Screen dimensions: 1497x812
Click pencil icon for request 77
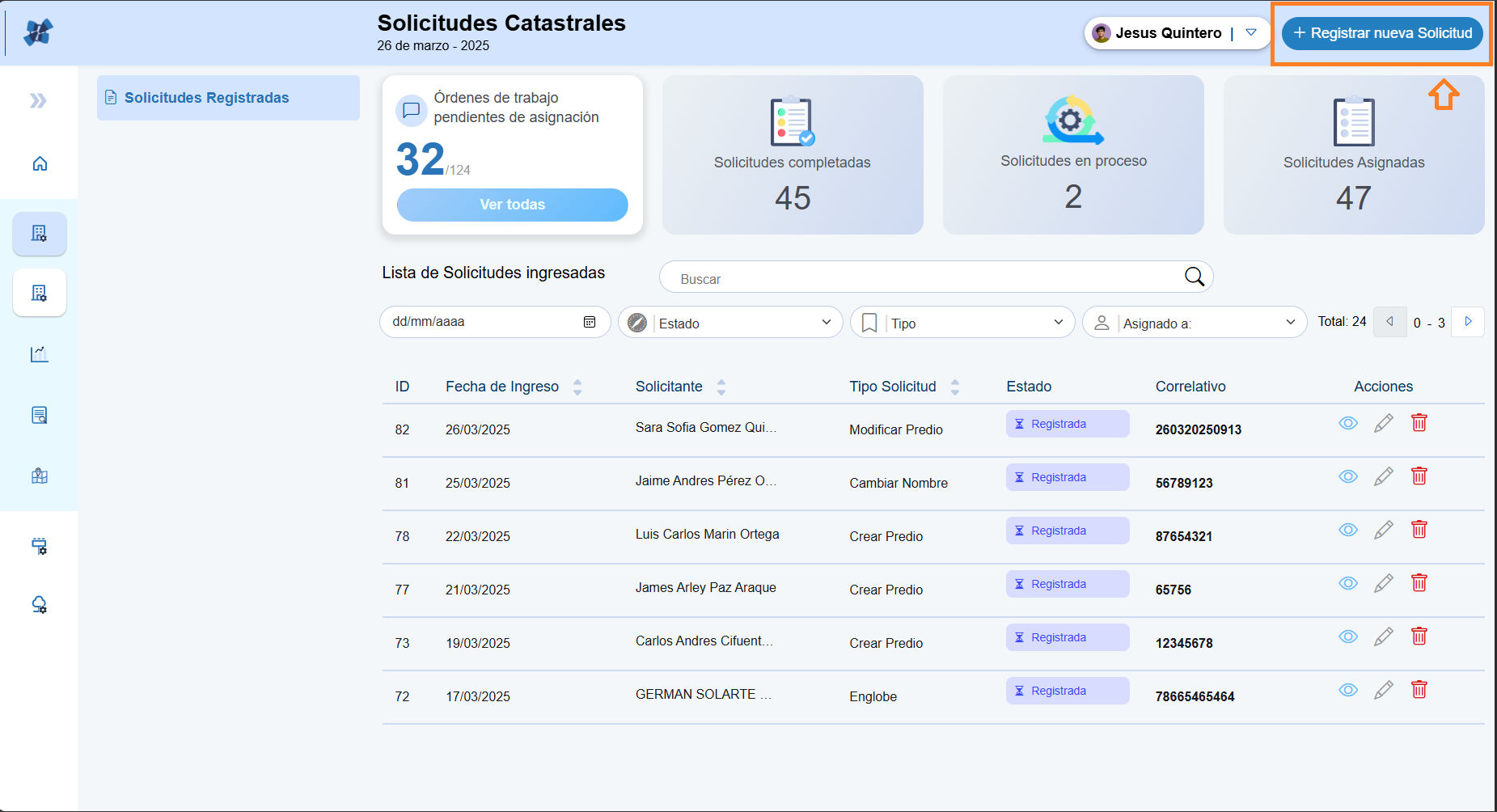1383,583
